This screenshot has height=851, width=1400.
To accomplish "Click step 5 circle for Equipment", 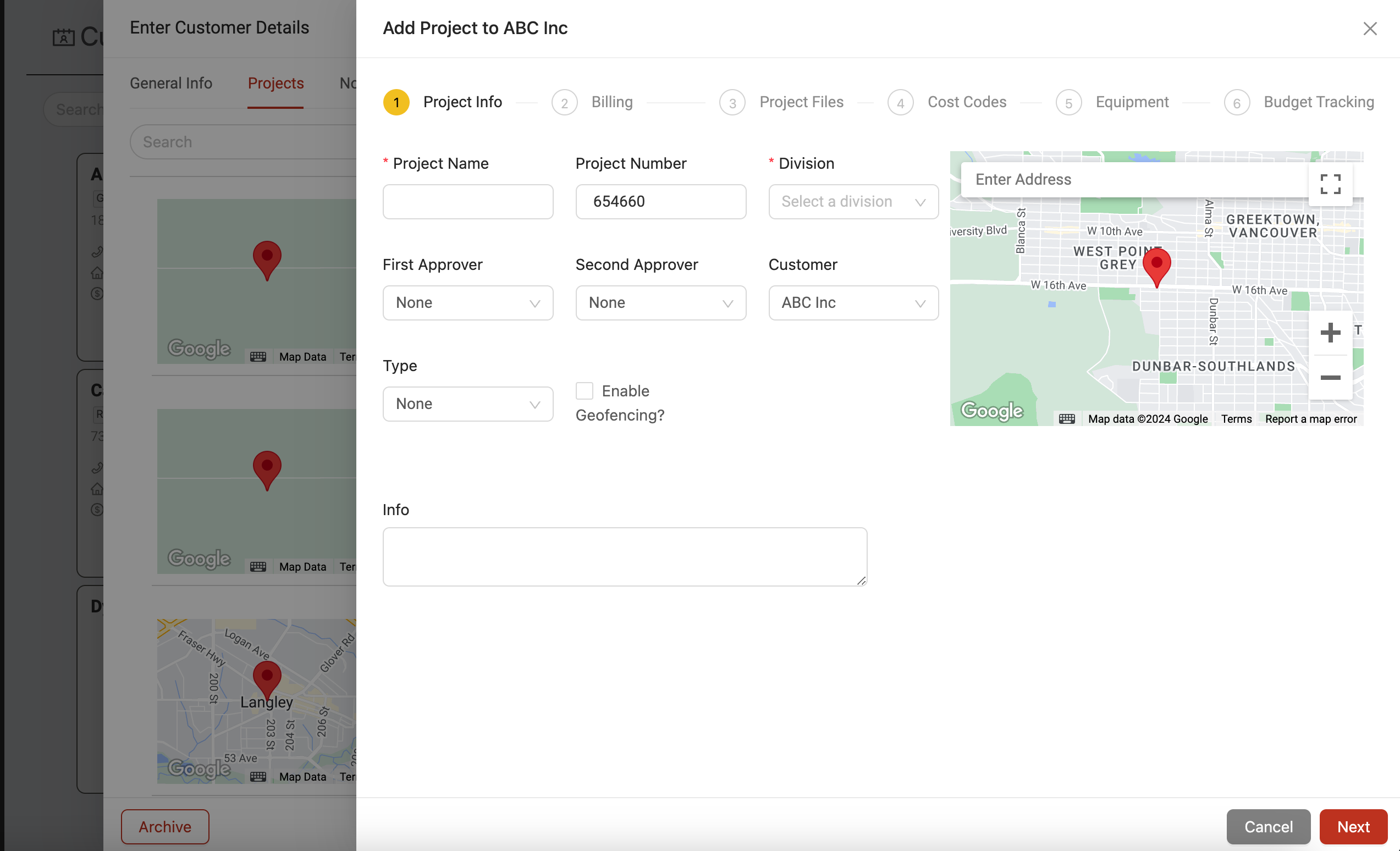I will pyautogui.click(x=1069, y=102).
